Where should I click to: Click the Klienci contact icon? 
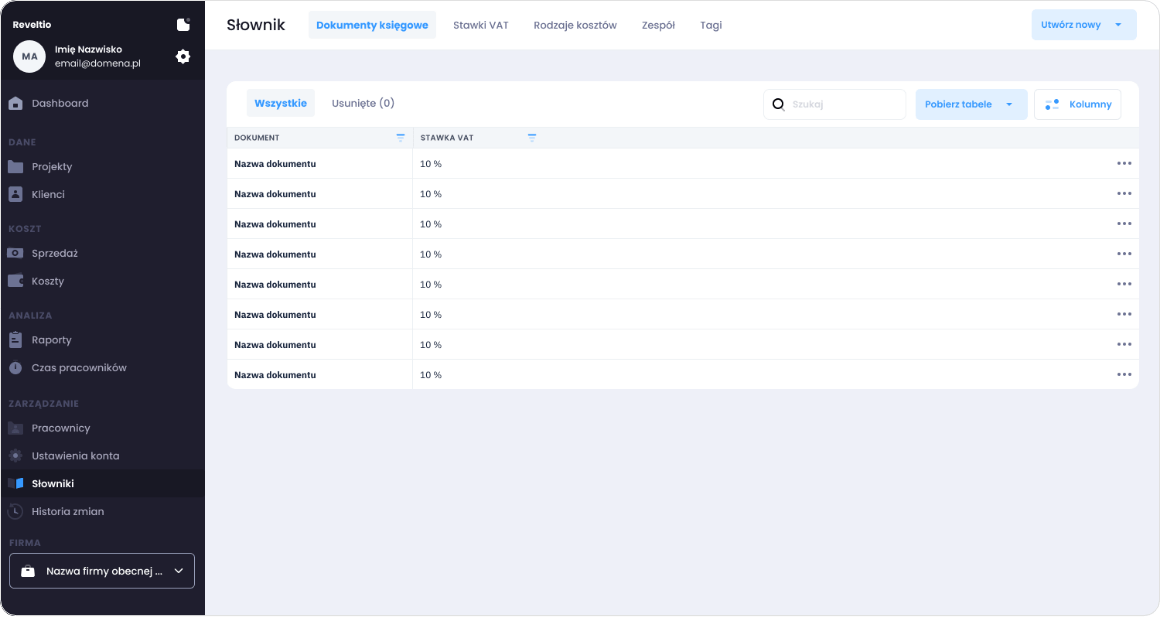15,194
